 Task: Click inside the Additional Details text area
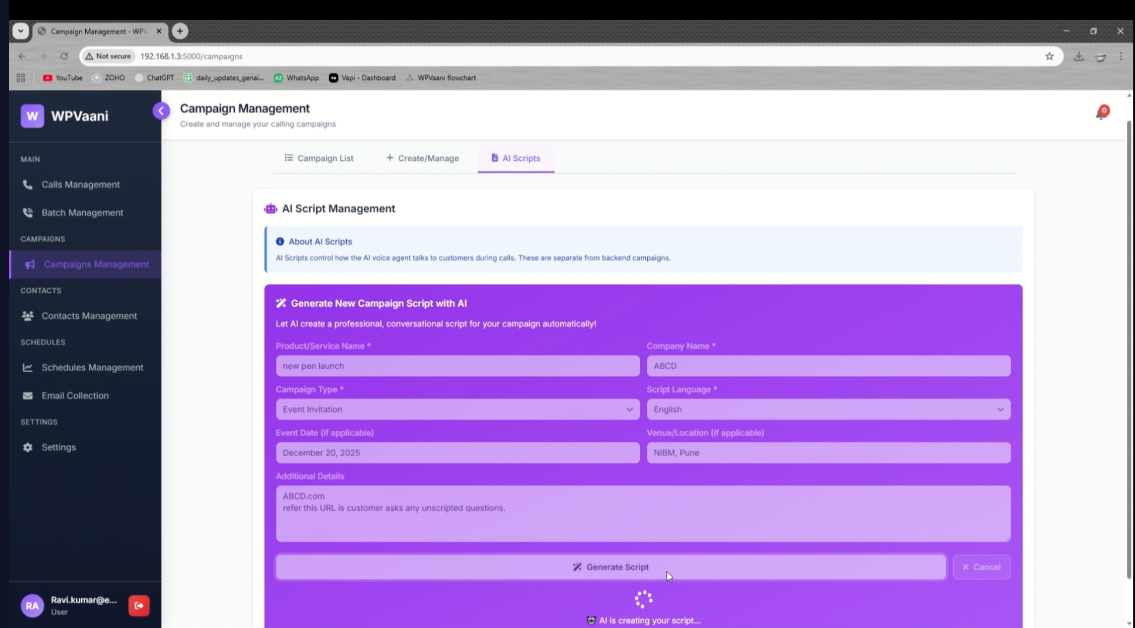(x=643, y=513)
